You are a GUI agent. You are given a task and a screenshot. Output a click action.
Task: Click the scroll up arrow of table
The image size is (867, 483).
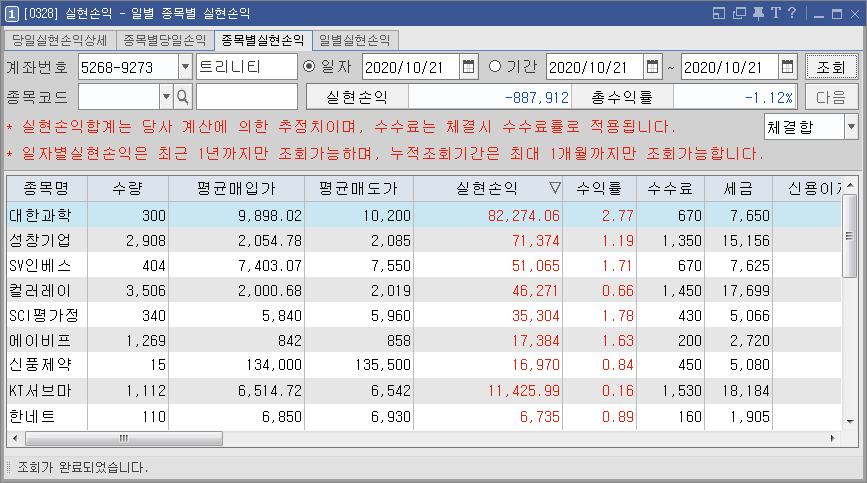pyautogui.click(x=850, y=185)
